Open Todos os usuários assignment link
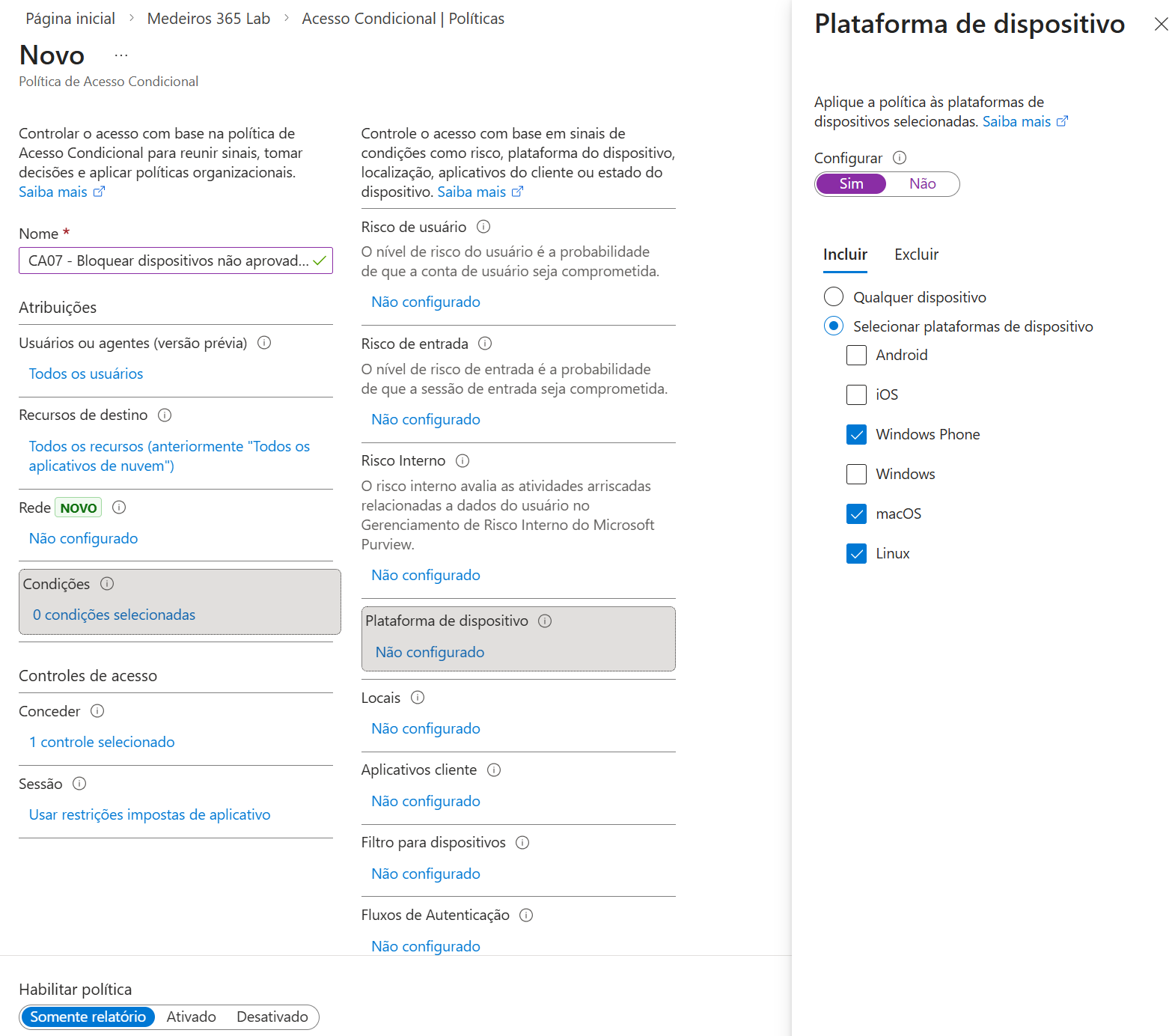1172x1036 pixels. (86, 374)
